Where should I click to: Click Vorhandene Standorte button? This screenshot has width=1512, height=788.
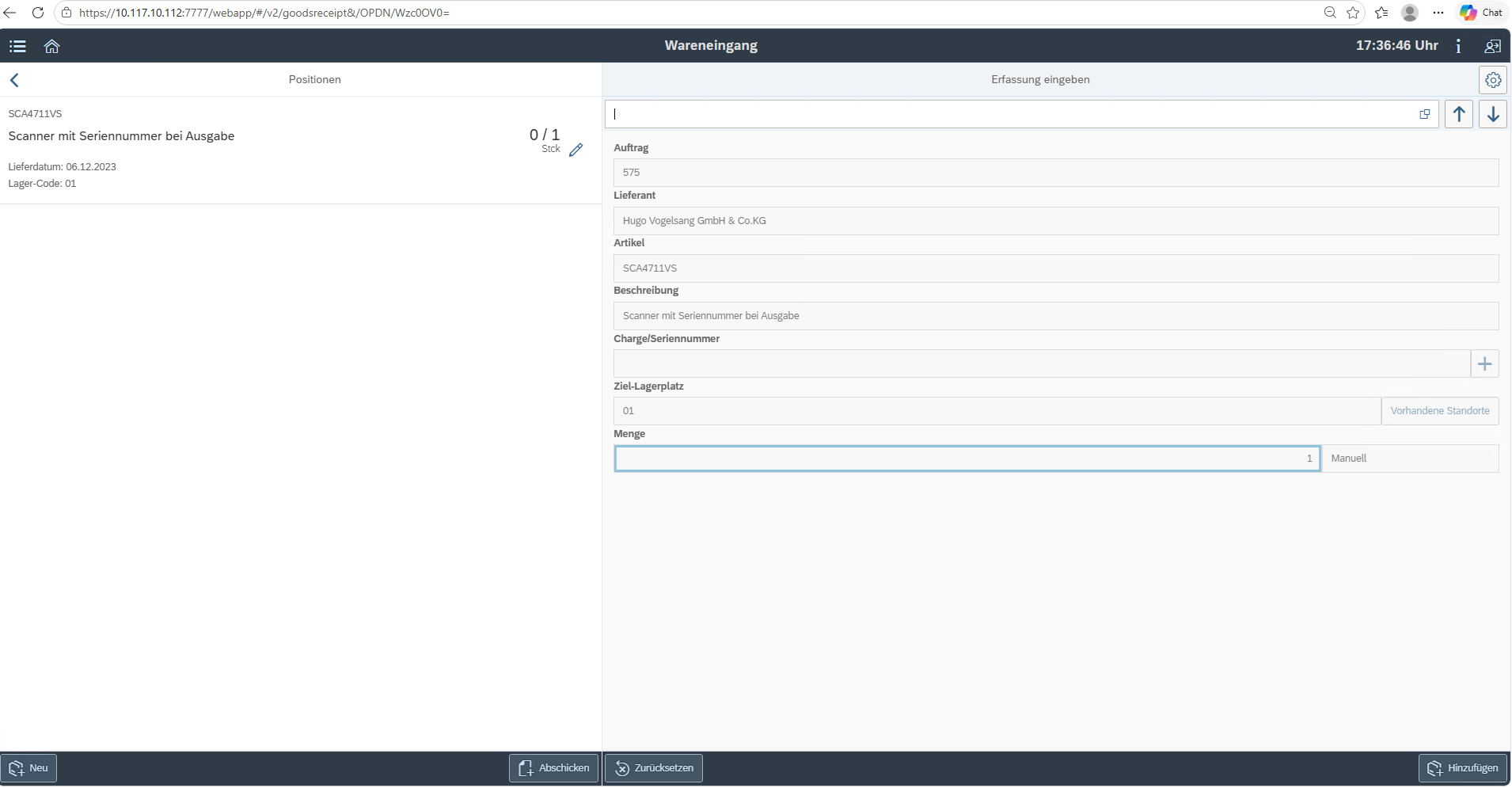[x=1440, y=411]
